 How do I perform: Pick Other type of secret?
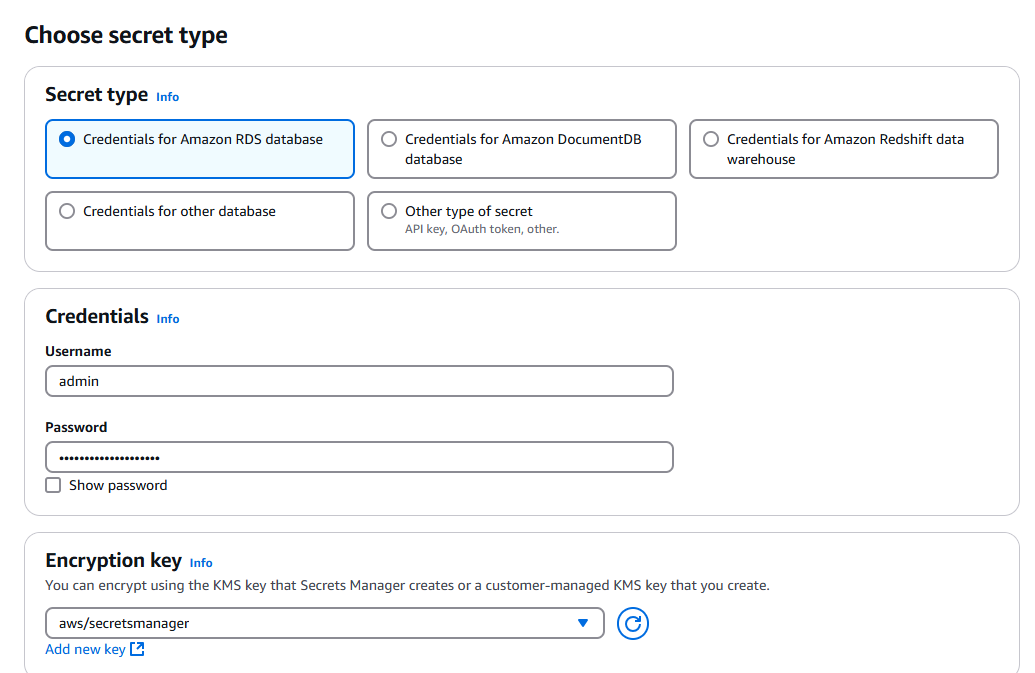tap(388, 211)
